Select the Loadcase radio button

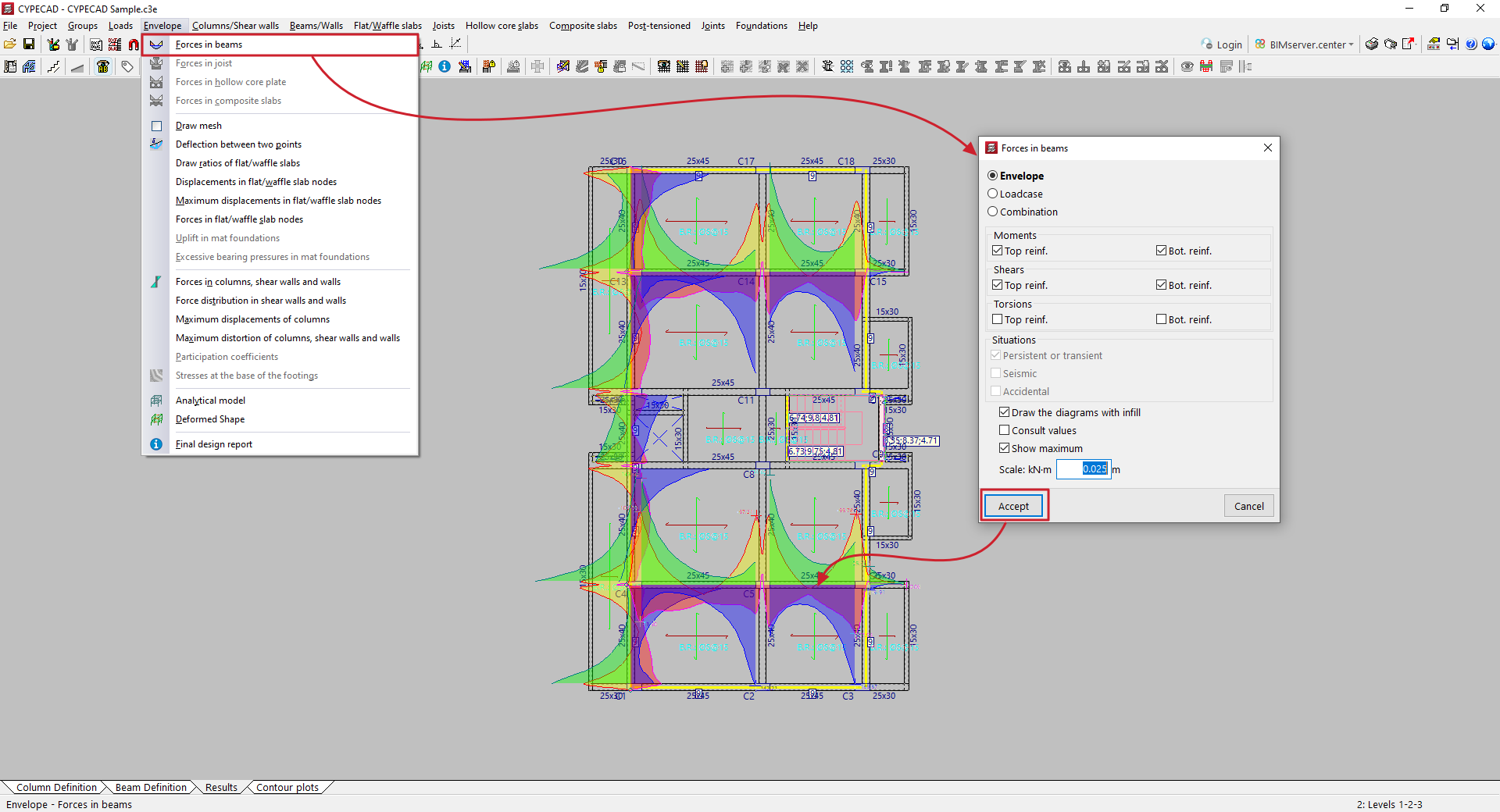coord(993,194)
